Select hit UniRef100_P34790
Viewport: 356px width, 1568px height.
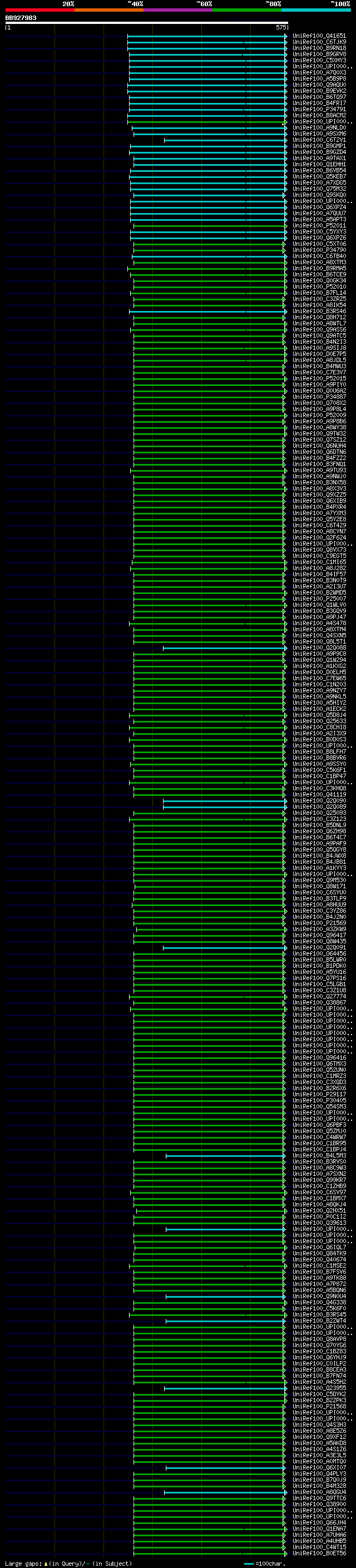(319, 250)
